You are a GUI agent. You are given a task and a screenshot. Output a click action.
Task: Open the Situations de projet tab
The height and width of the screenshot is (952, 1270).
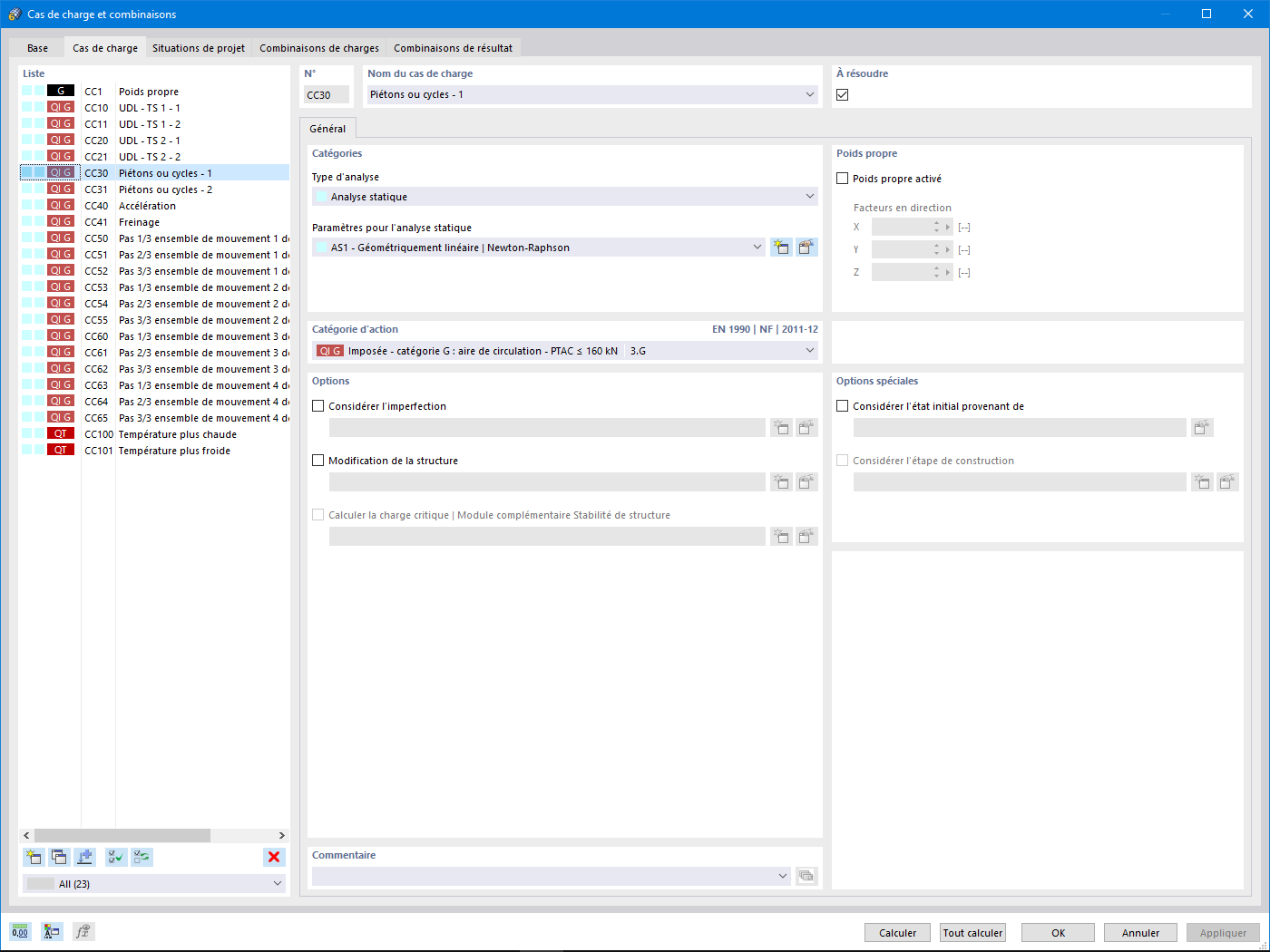point(199,47)
